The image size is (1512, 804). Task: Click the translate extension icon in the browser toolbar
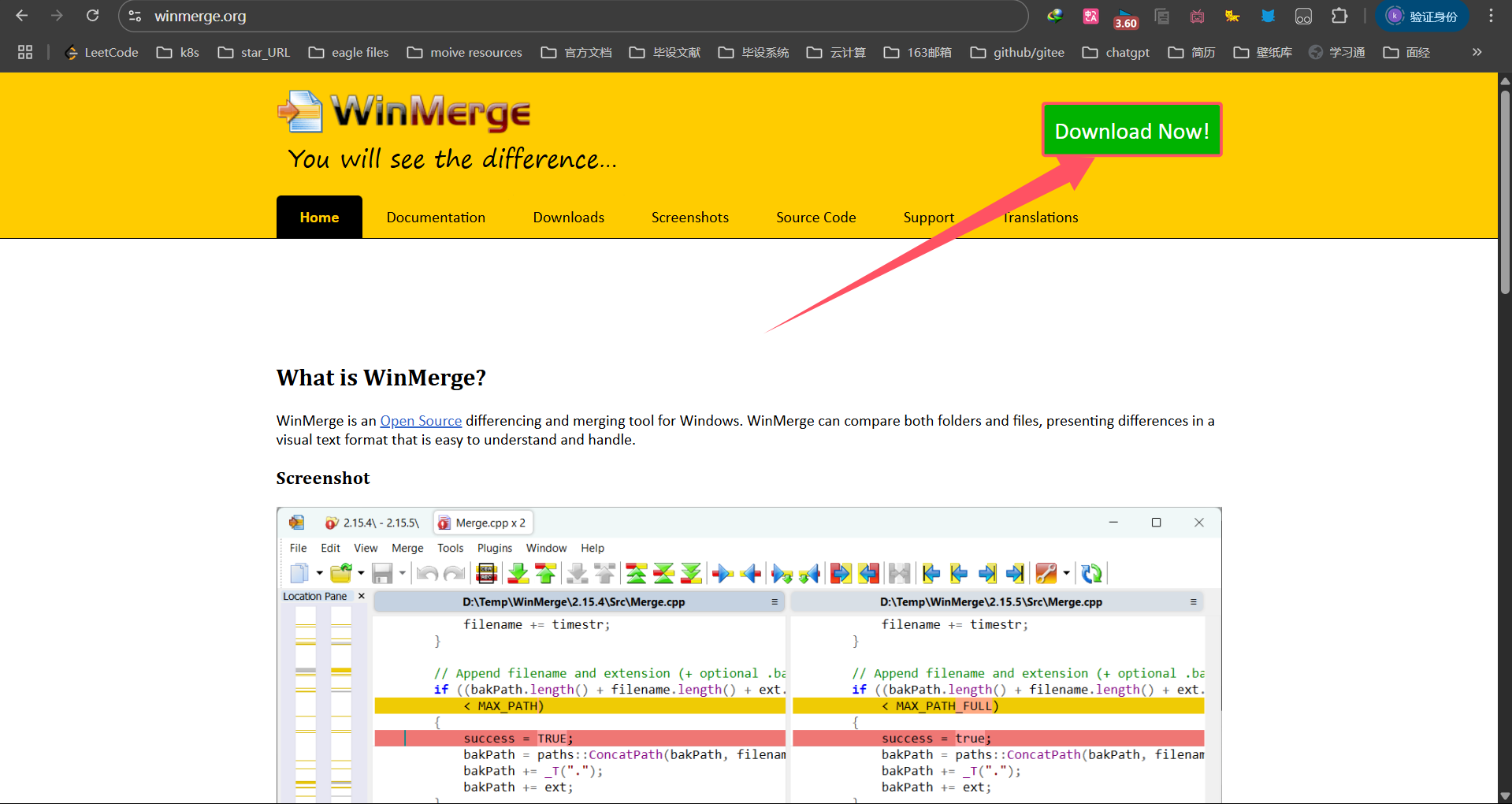(1090, 16)
